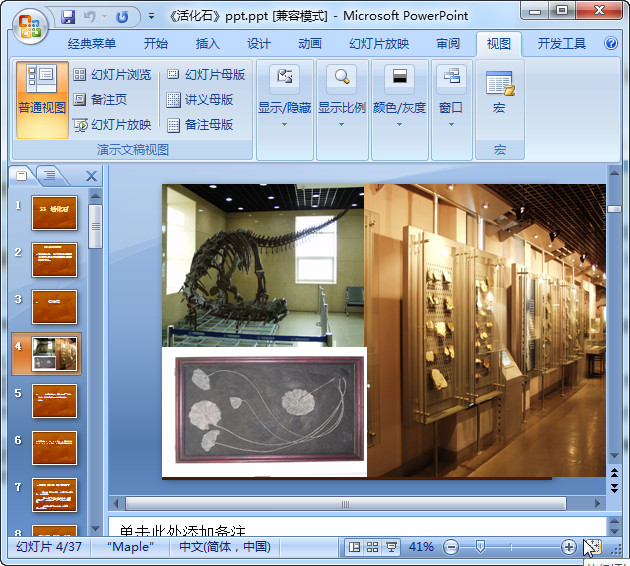
Task: Open the 宏 macros button
Action: pyautogui.click(x=499, y=92)
